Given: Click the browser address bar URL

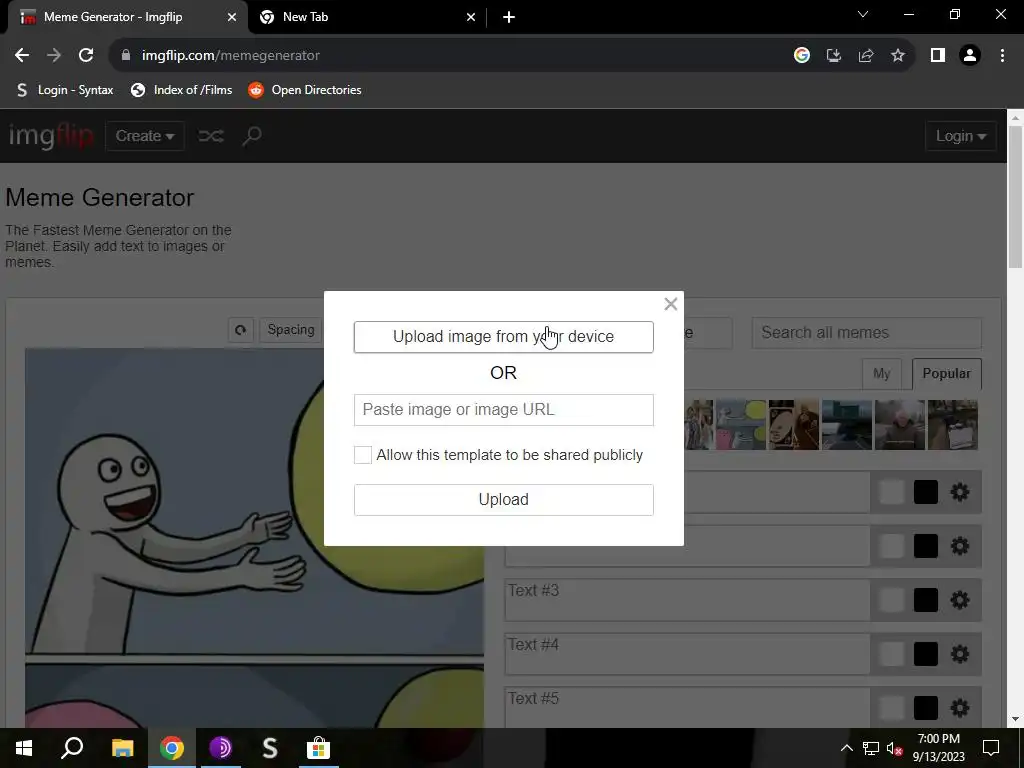Looking at the screenshot, I should tap(231, 56).
